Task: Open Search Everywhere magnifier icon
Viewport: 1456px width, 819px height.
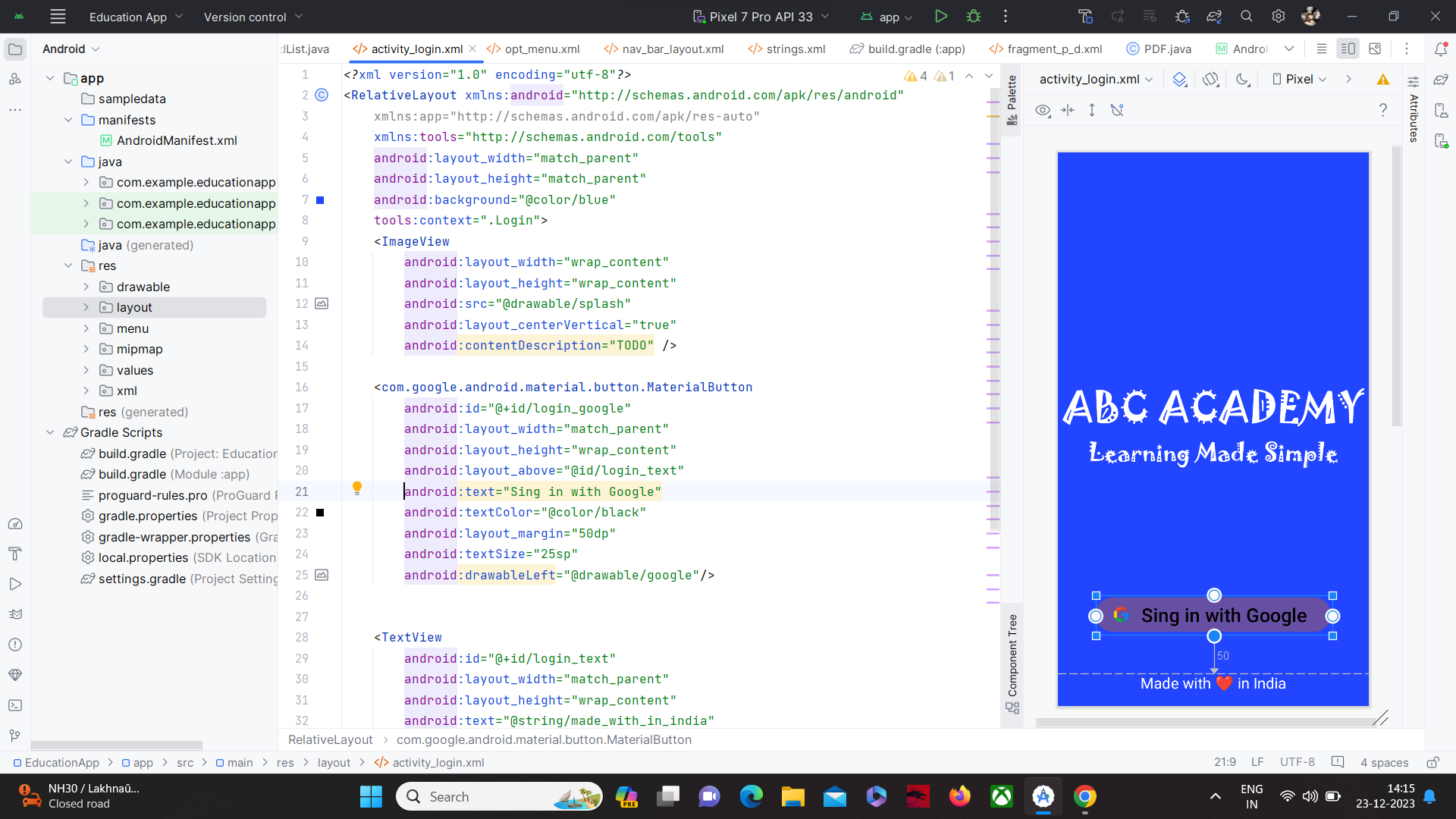Action: click(x=1246, y=17)
